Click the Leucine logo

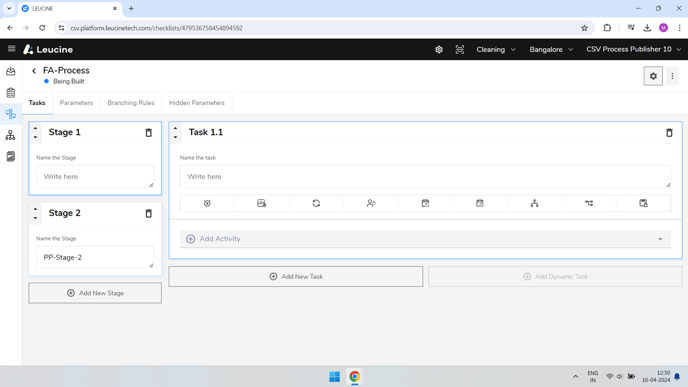(x=48, y=50)
